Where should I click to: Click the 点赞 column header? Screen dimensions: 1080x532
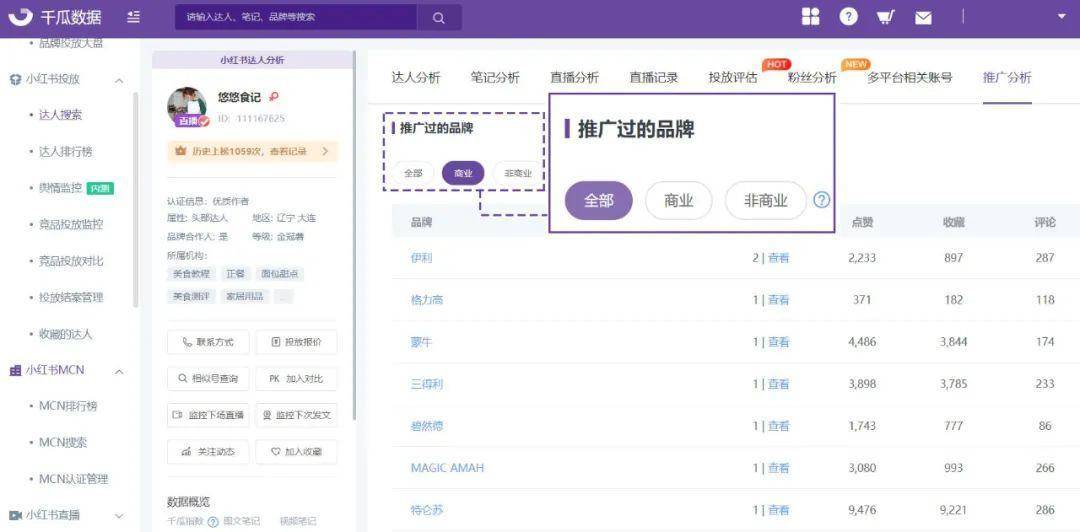862,222
